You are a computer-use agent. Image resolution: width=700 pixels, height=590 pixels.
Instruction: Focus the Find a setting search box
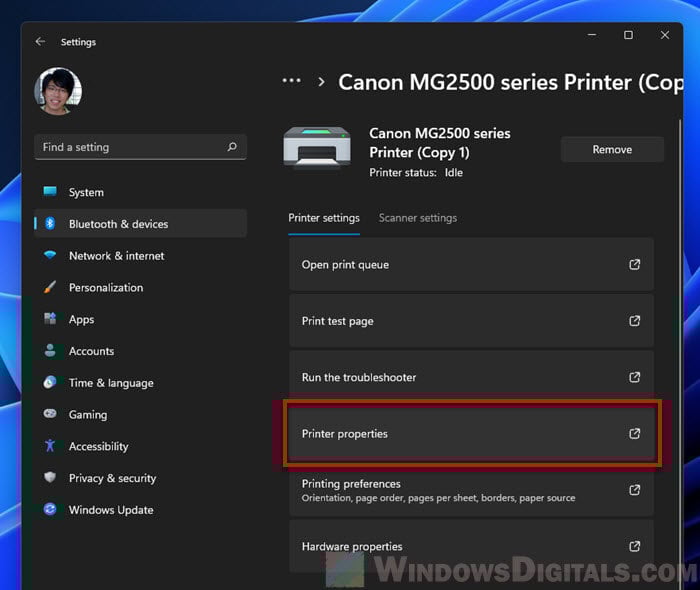140,147
